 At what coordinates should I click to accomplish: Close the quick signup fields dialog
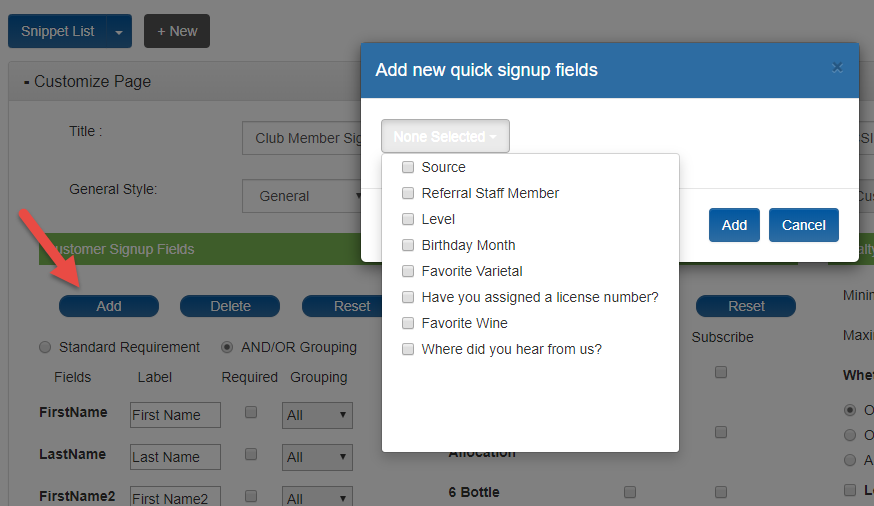(837, 67)
